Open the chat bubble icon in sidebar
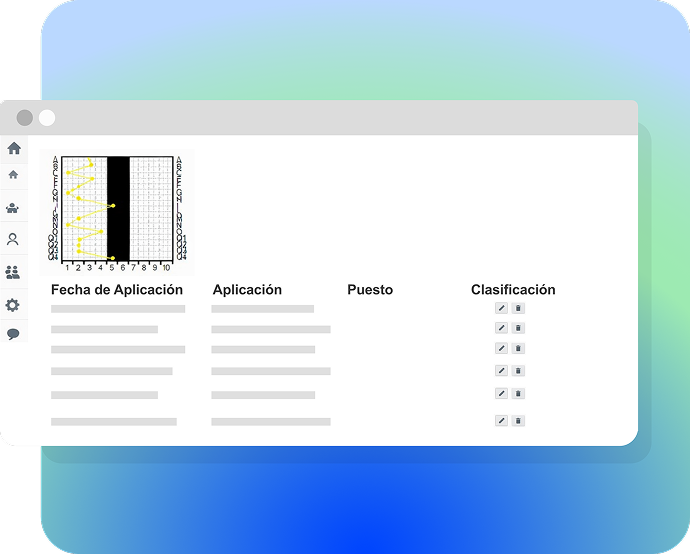This screenshot has width=690, height=554. pyautogui.click(x=13, y=334)
